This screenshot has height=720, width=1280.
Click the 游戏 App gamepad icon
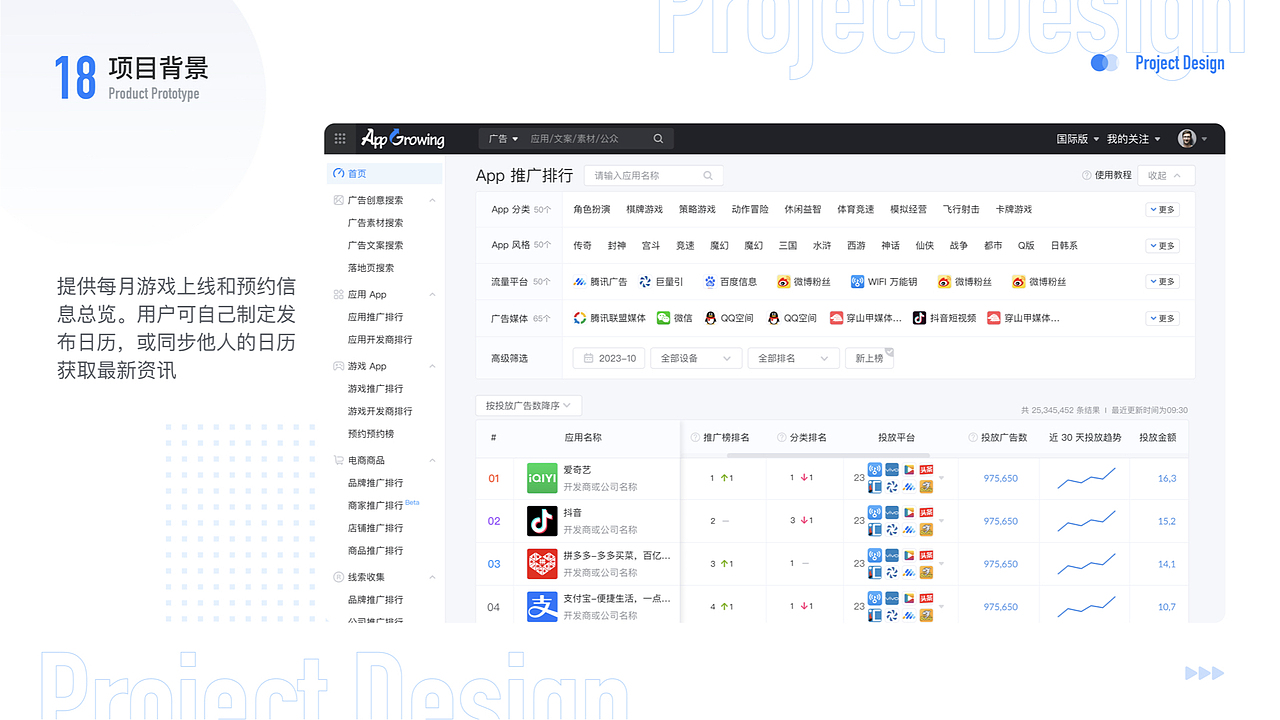click(338, 366)
